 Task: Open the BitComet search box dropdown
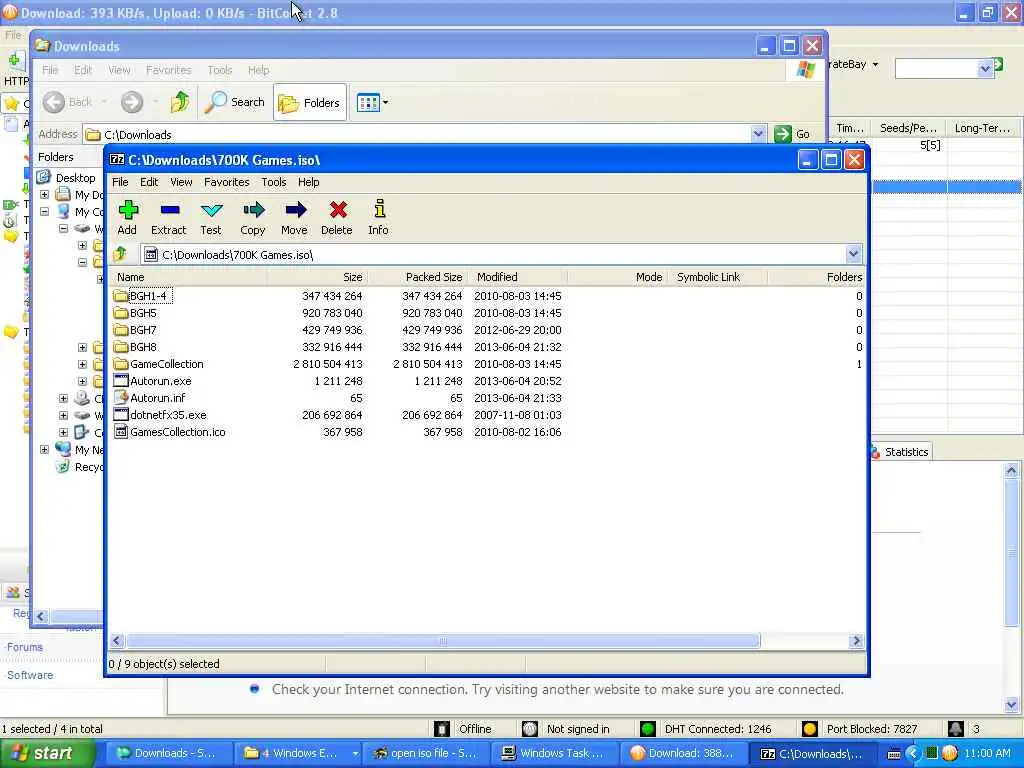point(985,68)
